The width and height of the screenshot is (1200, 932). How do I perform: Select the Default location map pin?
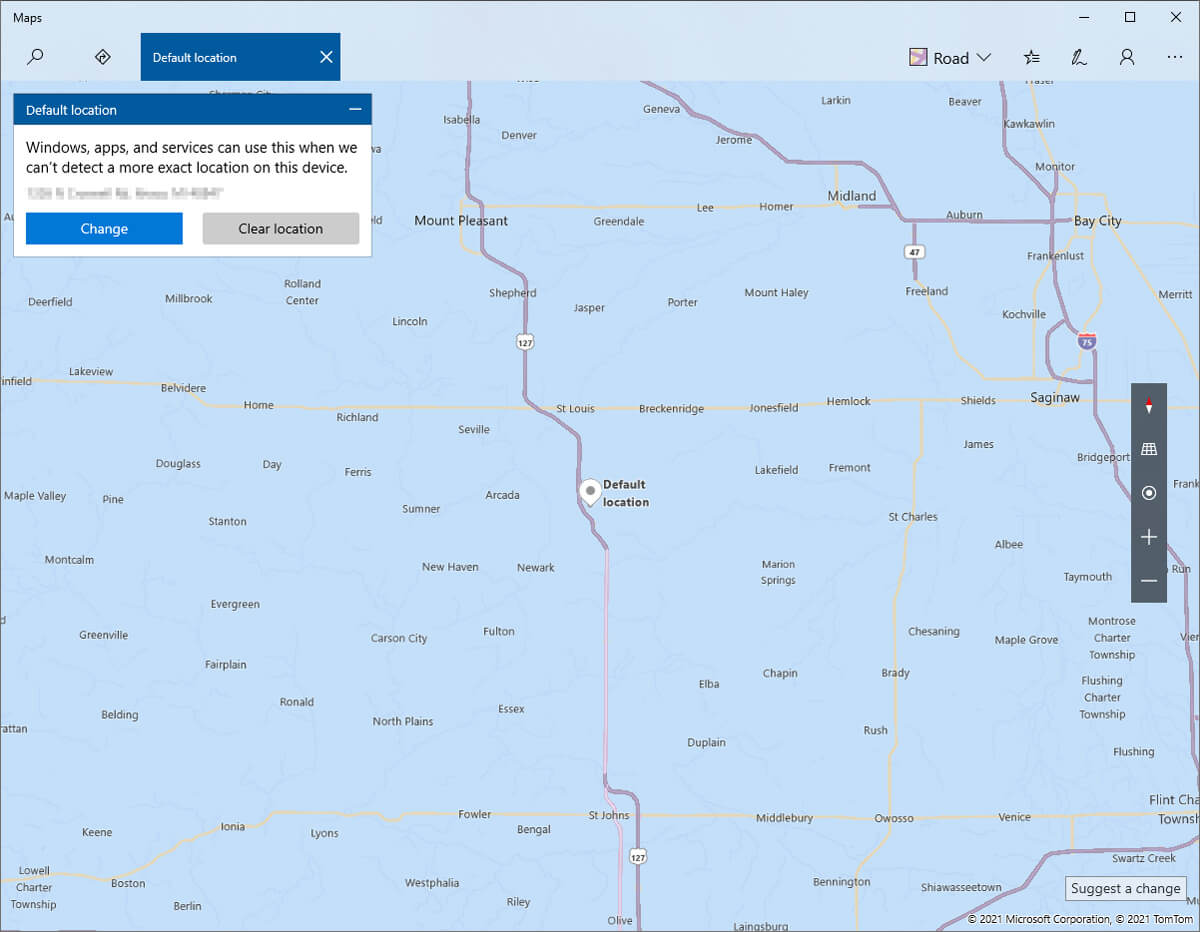click(590, 492)
